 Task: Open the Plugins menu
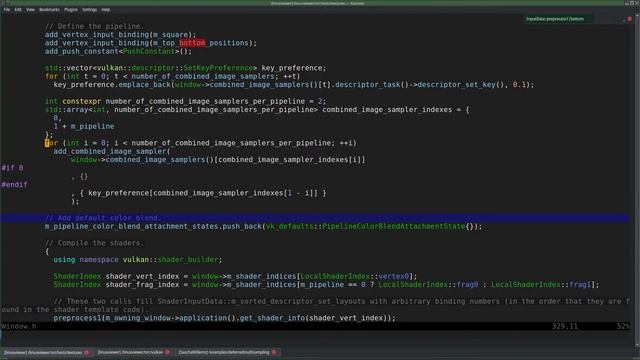(71, 9)
